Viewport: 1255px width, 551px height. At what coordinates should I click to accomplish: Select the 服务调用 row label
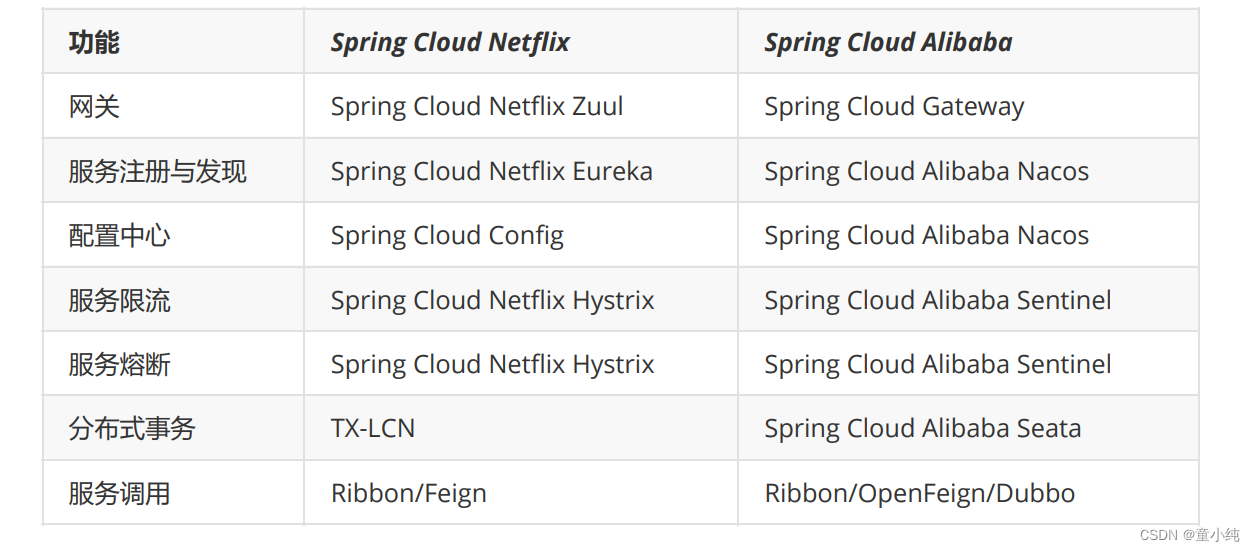[x=119, y=493]
